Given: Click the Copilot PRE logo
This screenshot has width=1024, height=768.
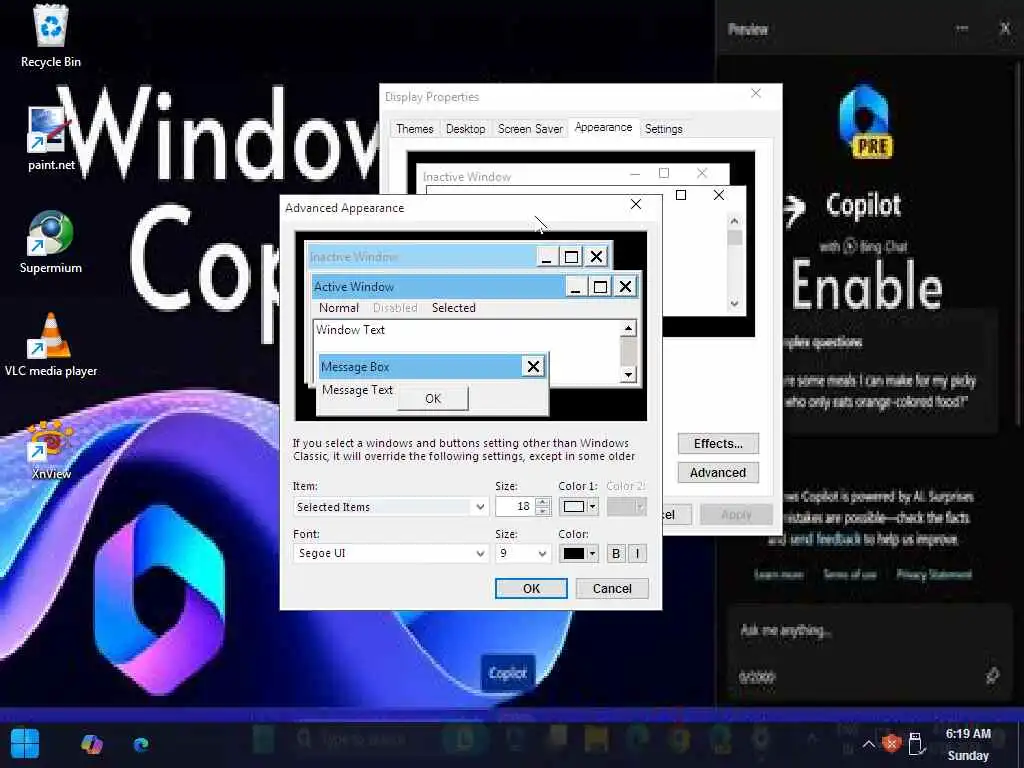Looking at the screenshot, I should pyautogui.click(x=865, y=122).
